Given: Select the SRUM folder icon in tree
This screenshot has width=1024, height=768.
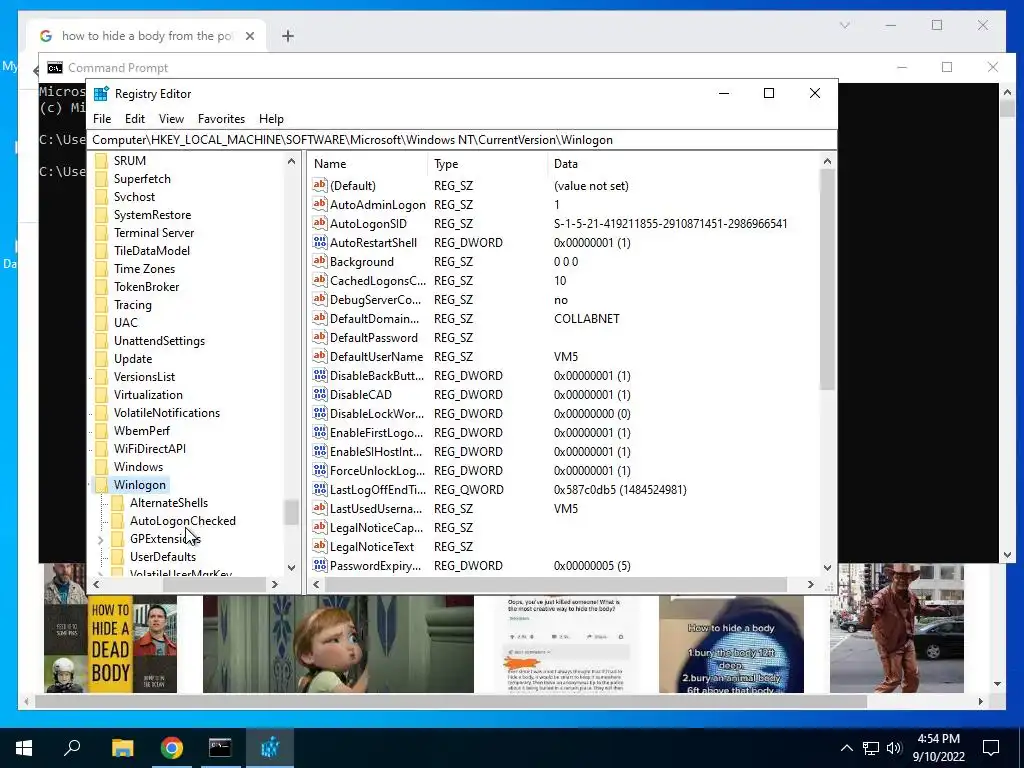Looking at the screenshot, I should (101, 161).
